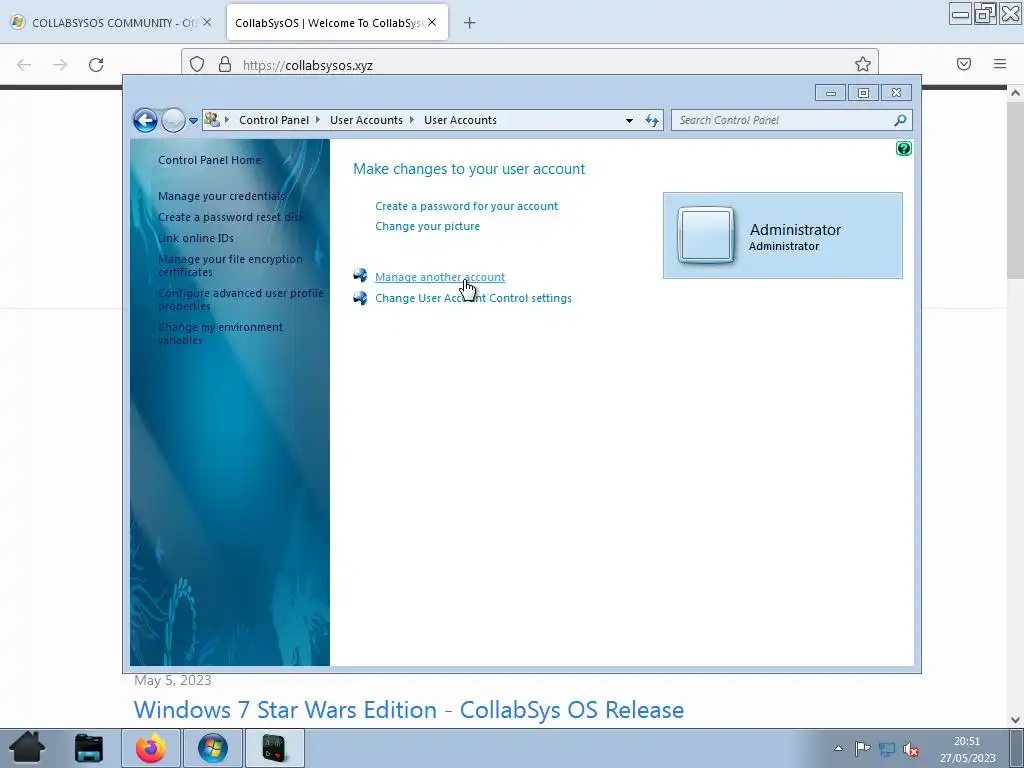Open the address bar history dropdown
Image resolution: width=1024 pixels, height=768 pixels.
coord(629,121)
